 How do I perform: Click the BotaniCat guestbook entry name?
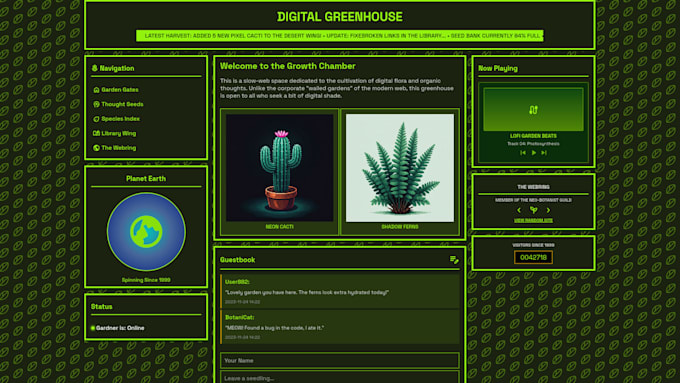pos(239,318)
